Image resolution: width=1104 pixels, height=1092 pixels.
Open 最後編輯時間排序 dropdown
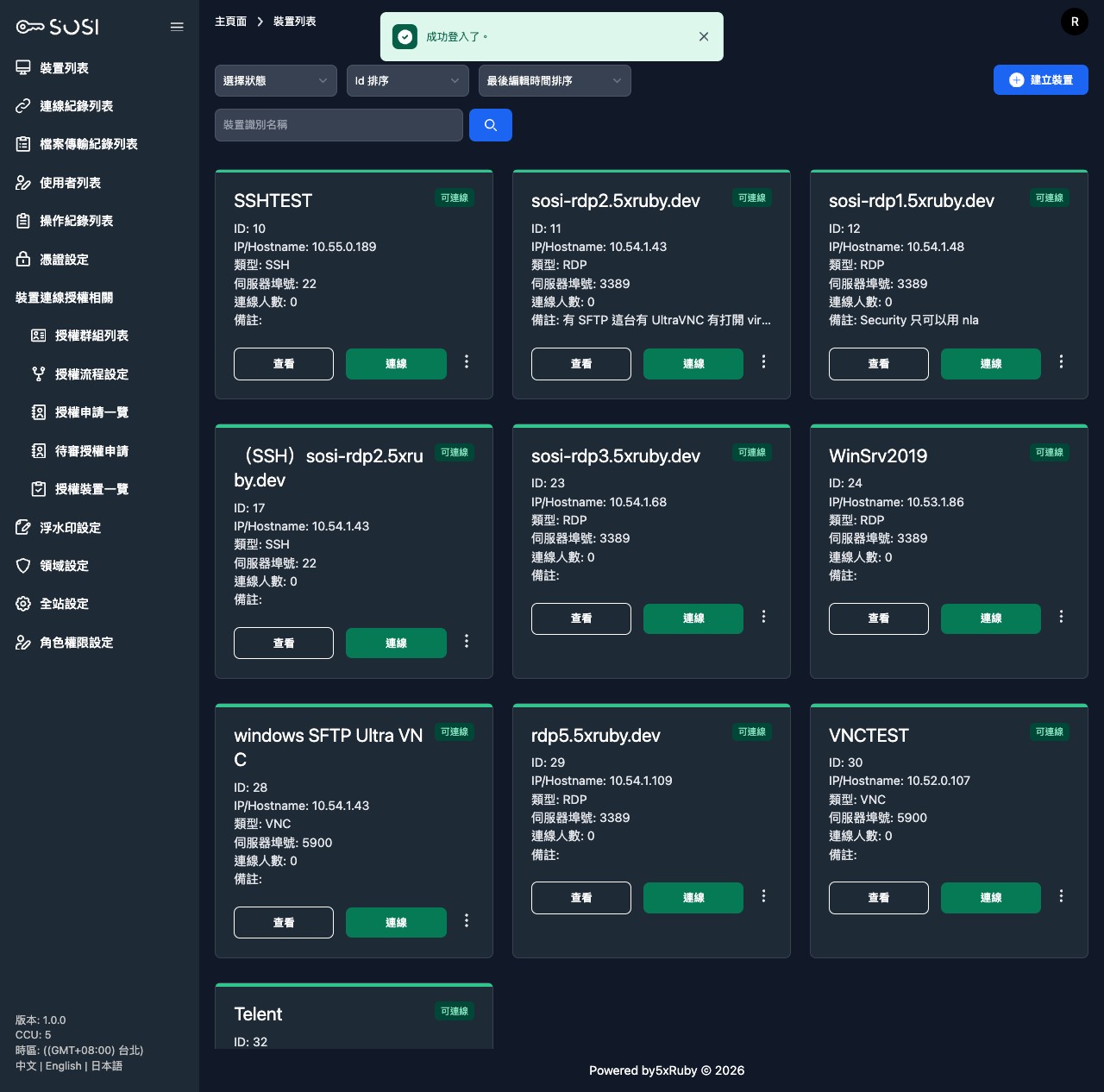click(555, 80)
